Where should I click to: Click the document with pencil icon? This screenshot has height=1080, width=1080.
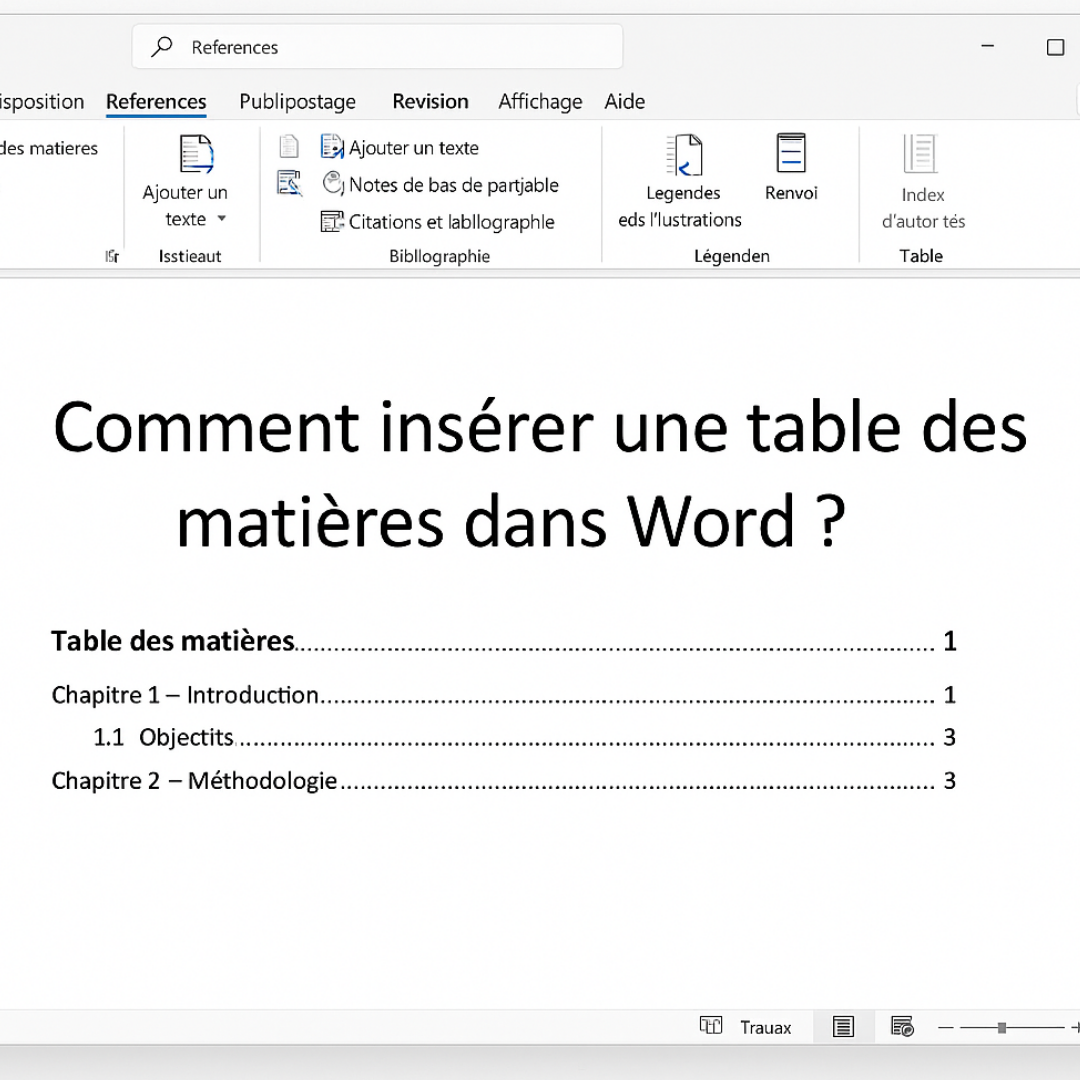pos(289,183)
